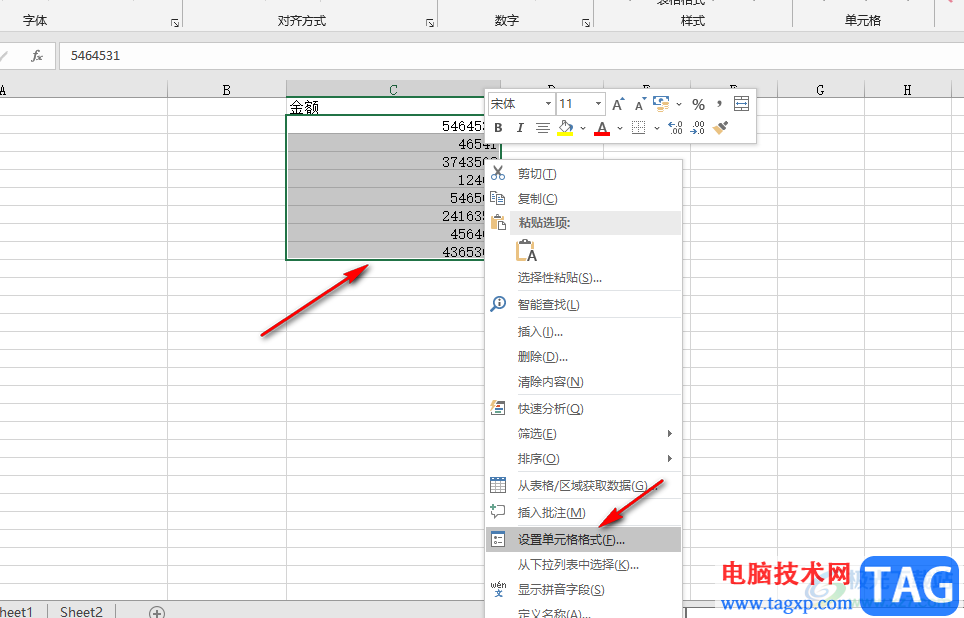Image resolution: width=964 pixels, height=618 pixels.
Task: Apply yellow fill color bucket
Action: [565, 128]
